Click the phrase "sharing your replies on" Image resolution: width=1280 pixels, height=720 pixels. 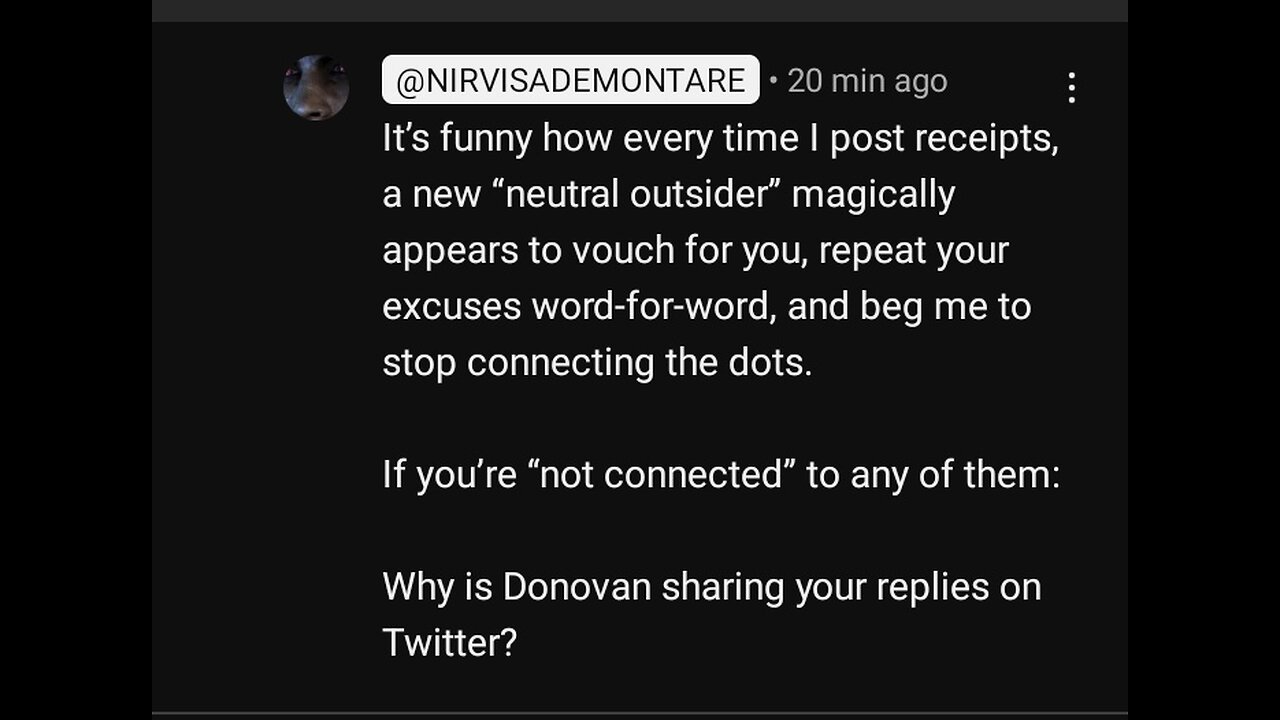[x=852, y=587]
